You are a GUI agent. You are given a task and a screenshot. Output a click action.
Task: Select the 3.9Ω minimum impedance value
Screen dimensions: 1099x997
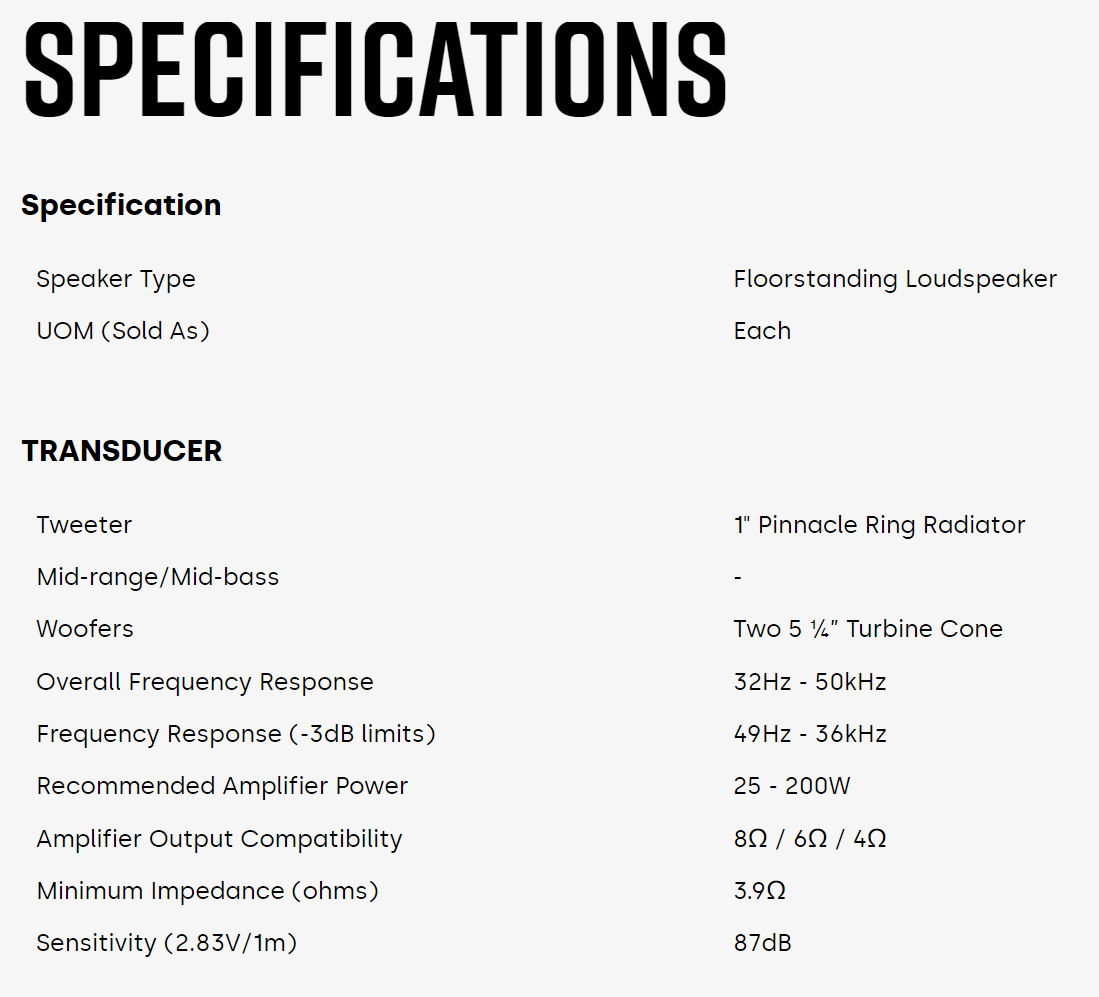click(760, 891)
